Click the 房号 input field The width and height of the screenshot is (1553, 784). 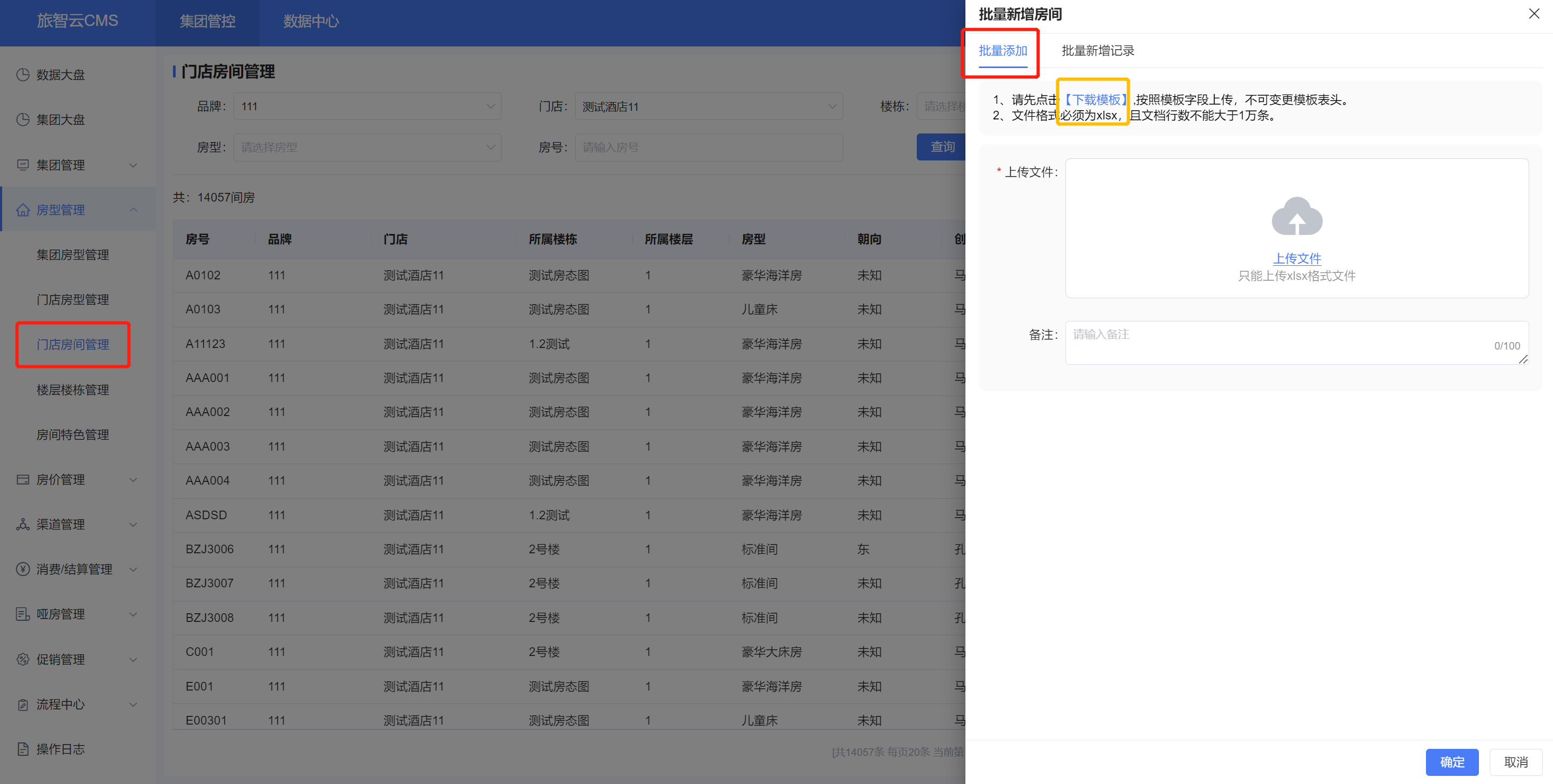[709, 147]
